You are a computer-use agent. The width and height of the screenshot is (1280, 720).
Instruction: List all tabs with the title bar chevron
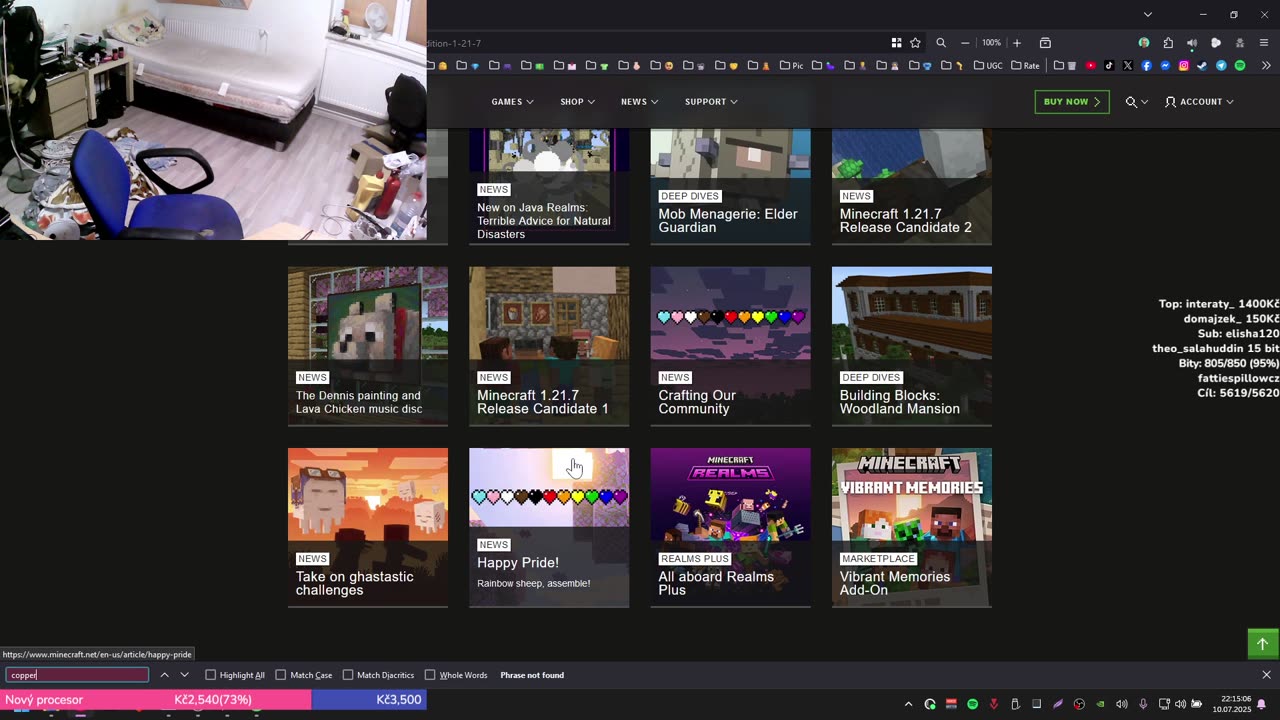tap(1148, 14)
